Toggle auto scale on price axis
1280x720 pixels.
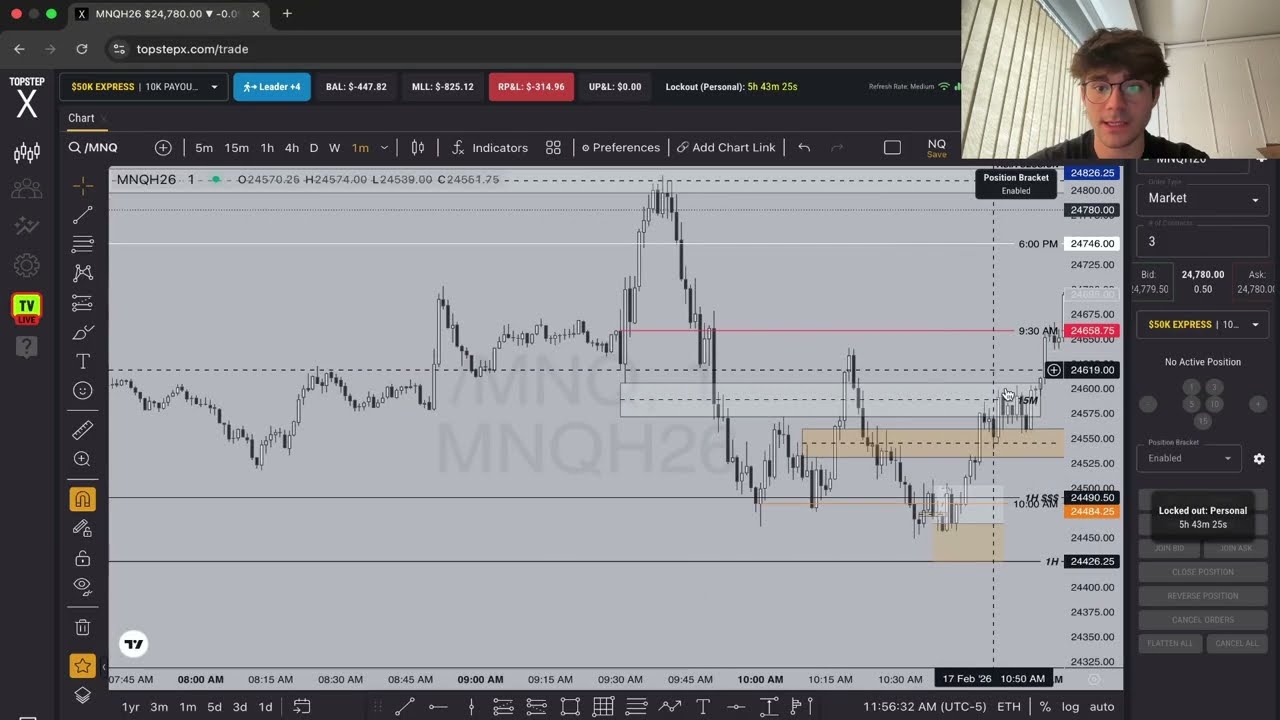tap(1101, 707)
